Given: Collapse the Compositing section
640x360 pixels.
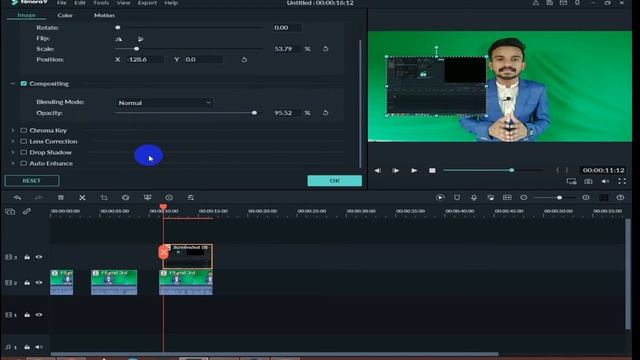Looking at the screenshot, I should pos(13,84).
